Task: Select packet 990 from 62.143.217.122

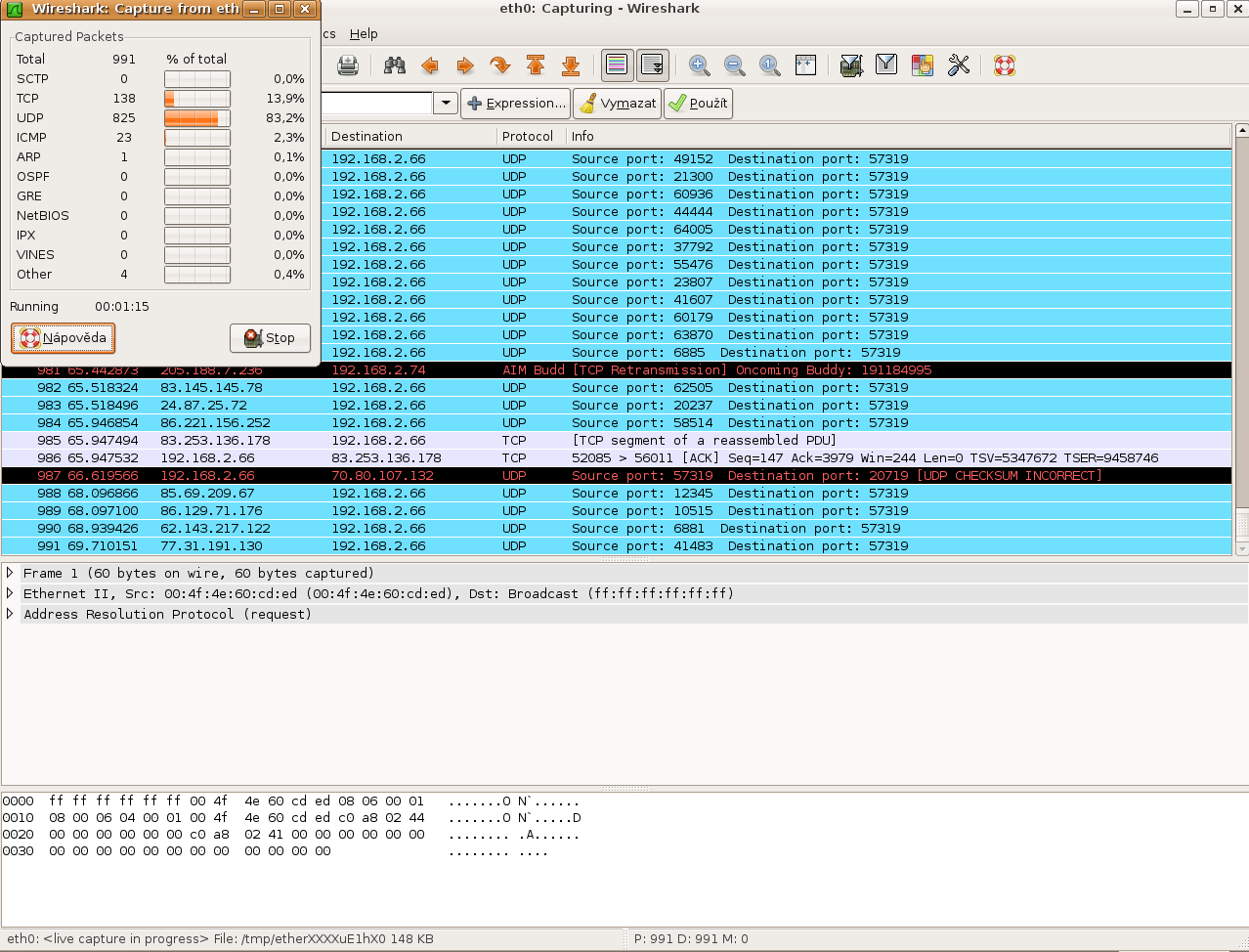Action: coord(617,529)
